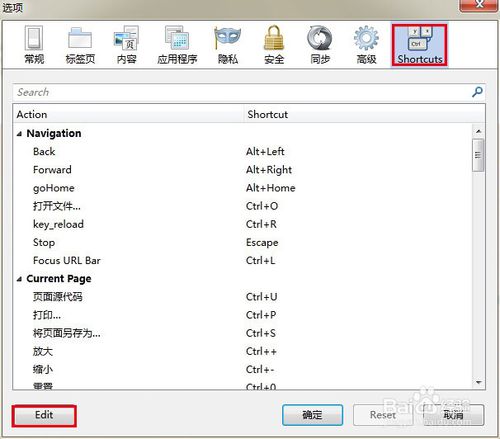The width and height of the screenshot is (500, 439).
Task: Click the search magnifier icon
Action: click(477, 92)
